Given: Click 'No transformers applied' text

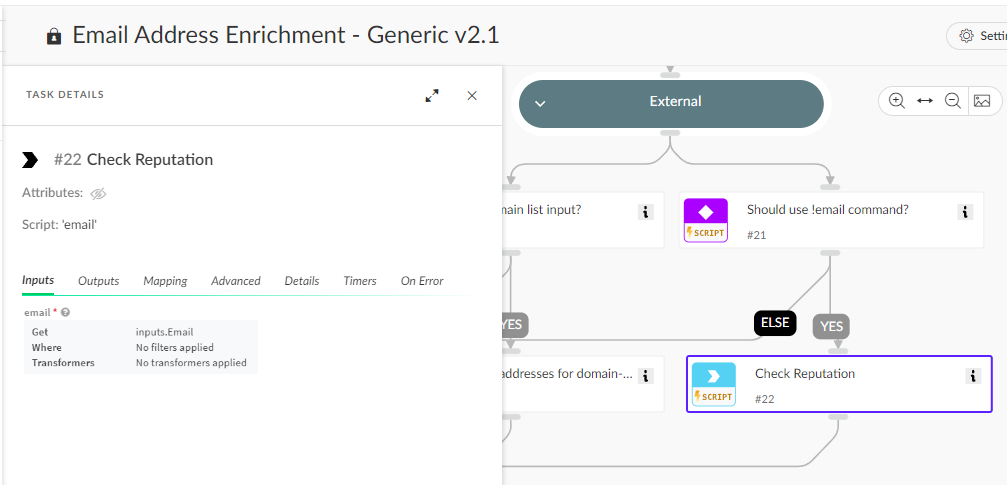Looking at the screenshot, I should point(191,363).
